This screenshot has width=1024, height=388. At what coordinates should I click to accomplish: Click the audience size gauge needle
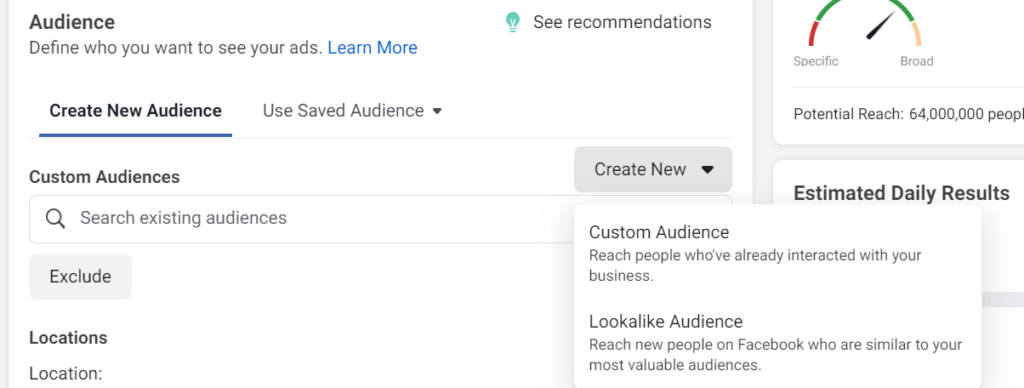click(880, 25)
